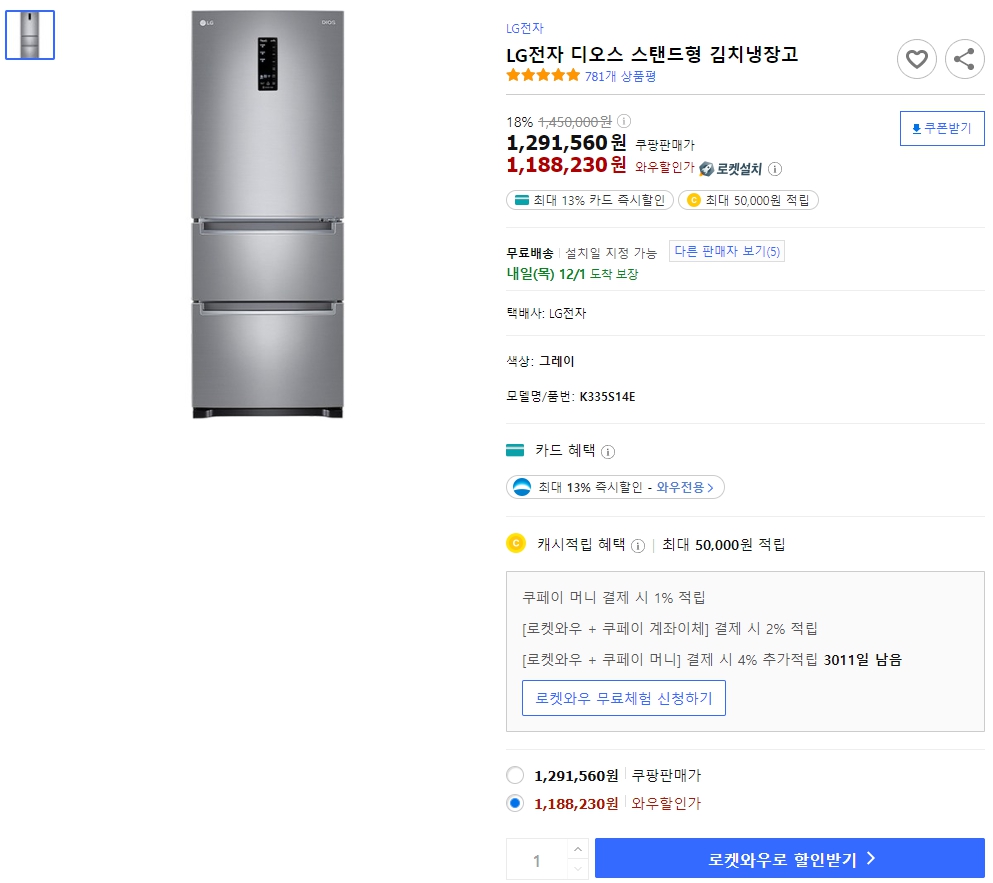Open the info icon next to 카드 혜택
Viewport: 993px width, 883px height.
pyautogui.click(x=608, y=451)
